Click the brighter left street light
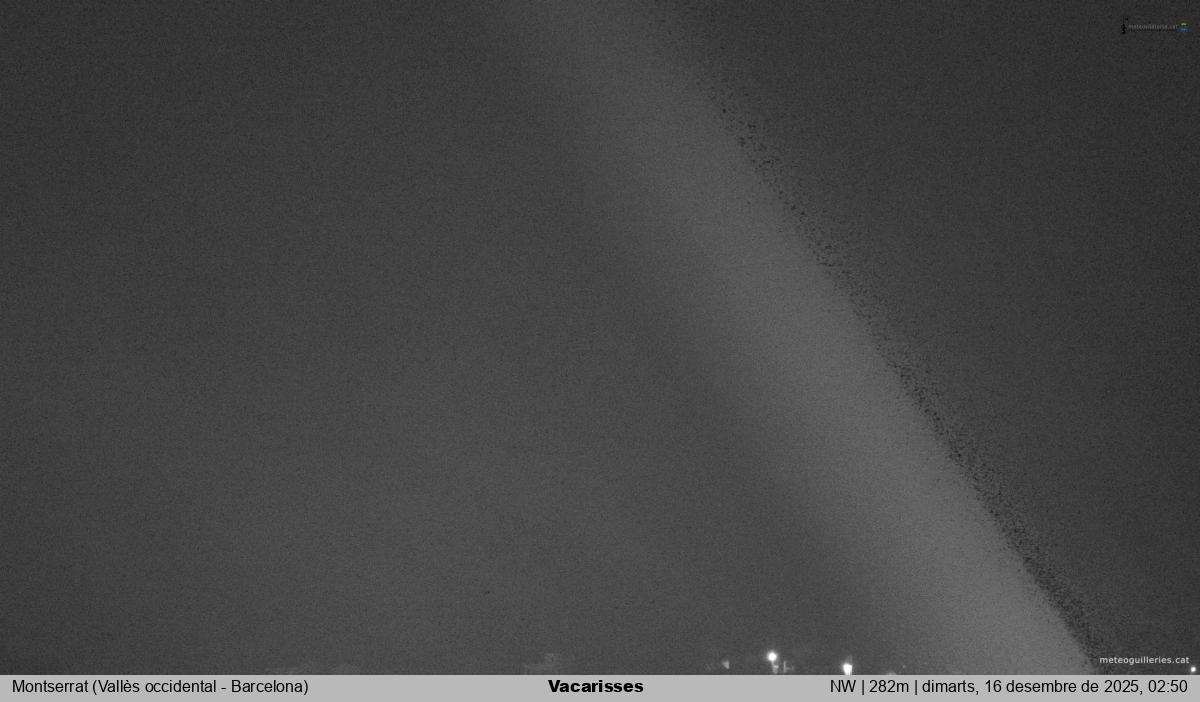 click(x=772, y=657)
